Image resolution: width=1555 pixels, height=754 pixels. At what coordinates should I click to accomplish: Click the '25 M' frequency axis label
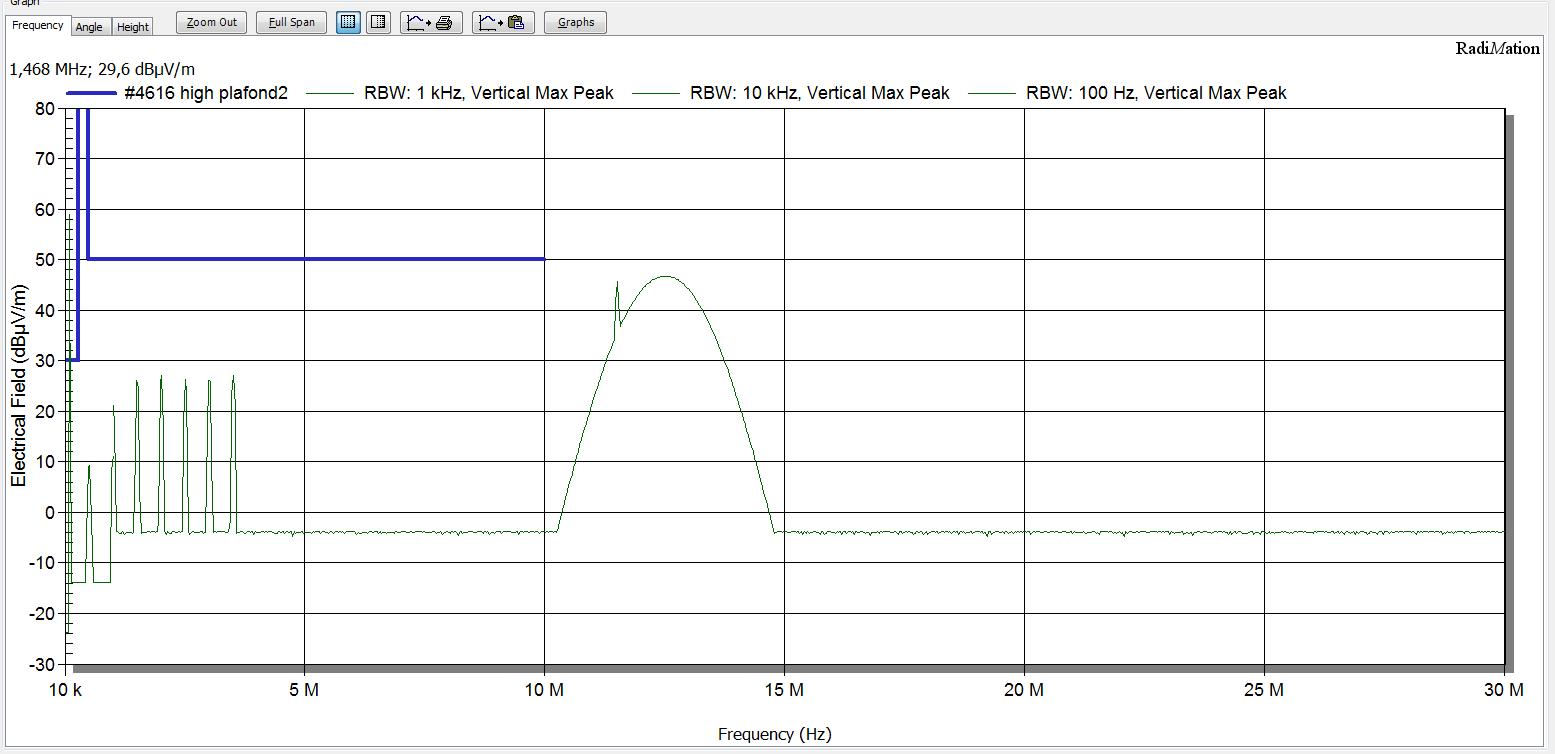[x=1264, y=690]
